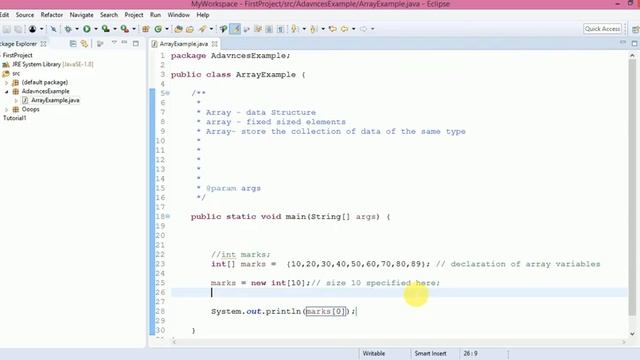Click the Focus on Active Task icon
640x360 pixels.
100,44
